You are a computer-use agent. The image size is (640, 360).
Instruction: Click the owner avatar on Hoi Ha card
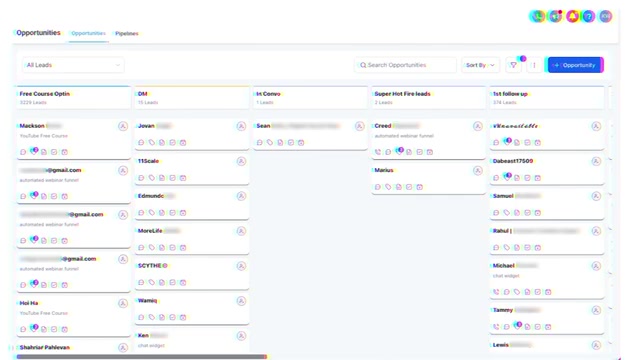click(123, 303)
